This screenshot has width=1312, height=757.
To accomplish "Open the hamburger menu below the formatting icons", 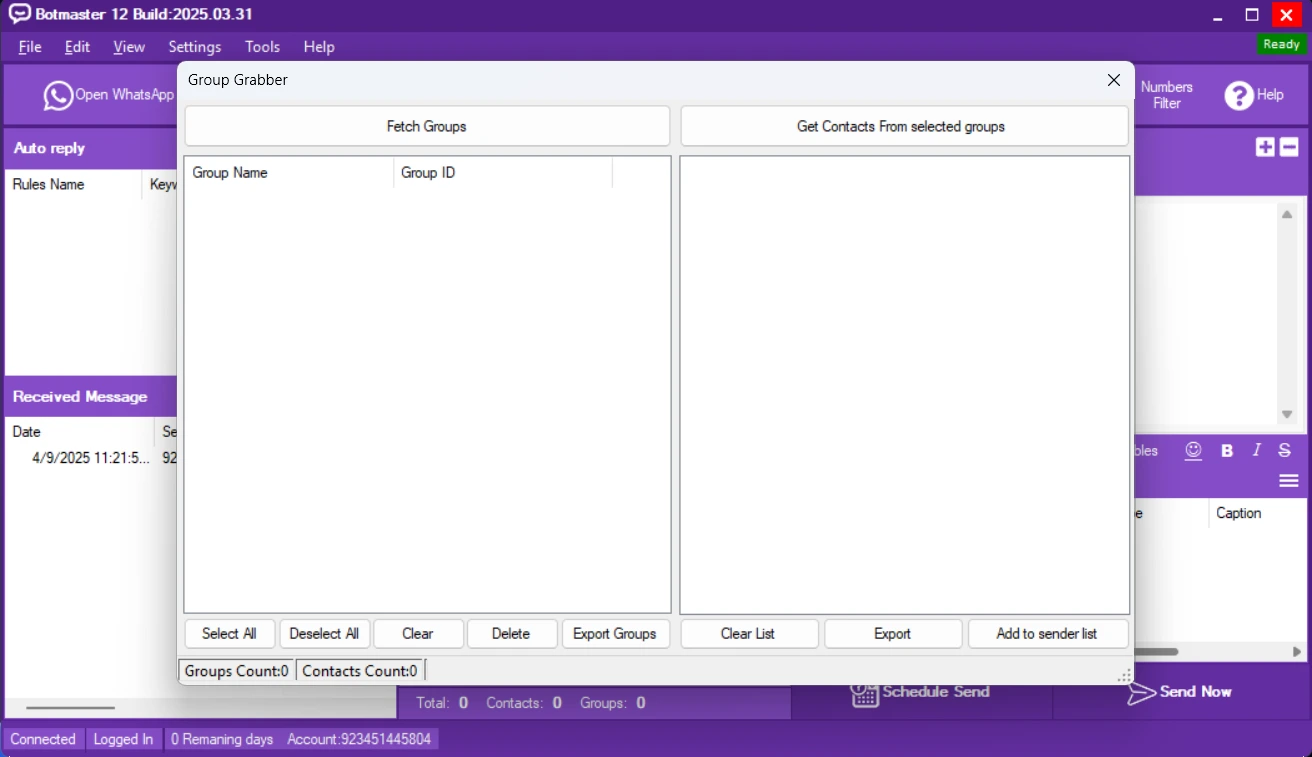I will (x=1288, y=480).
